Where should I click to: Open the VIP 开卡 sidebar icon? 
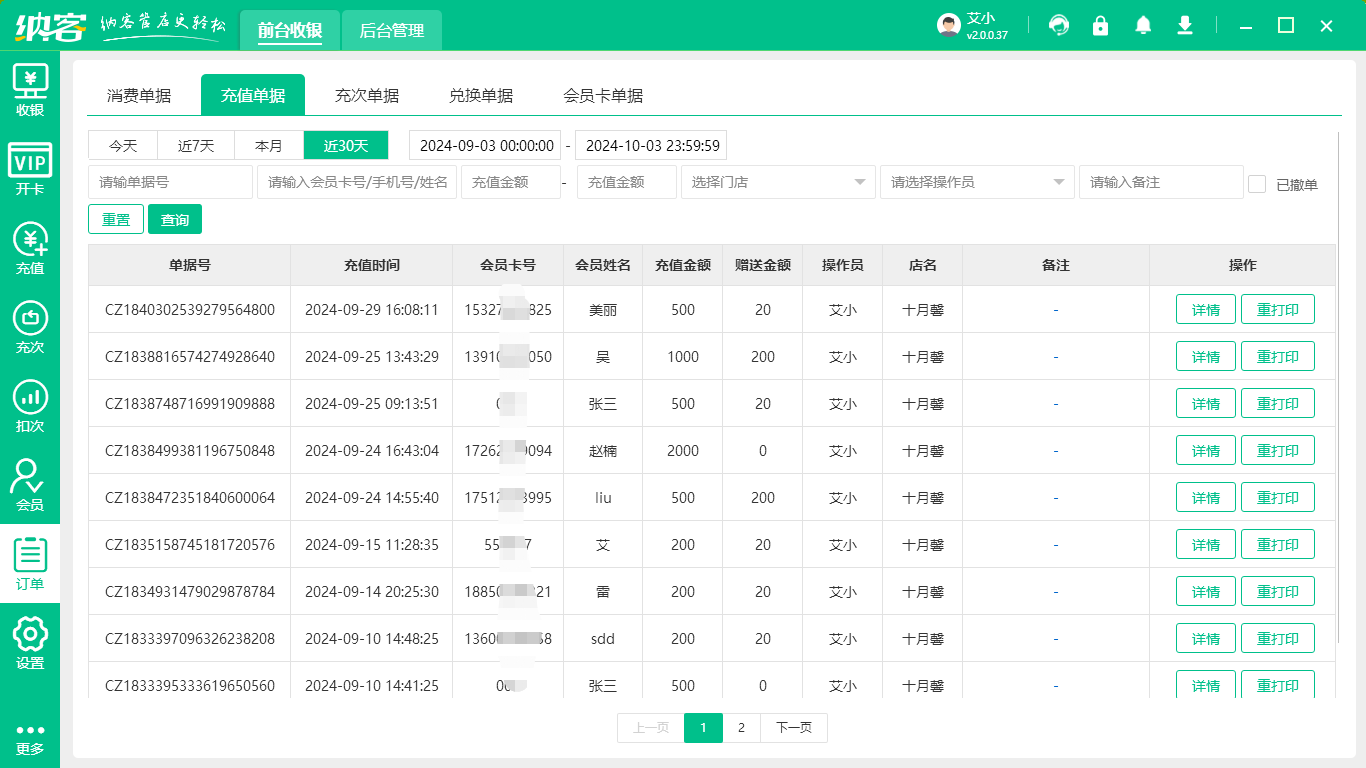30,169
